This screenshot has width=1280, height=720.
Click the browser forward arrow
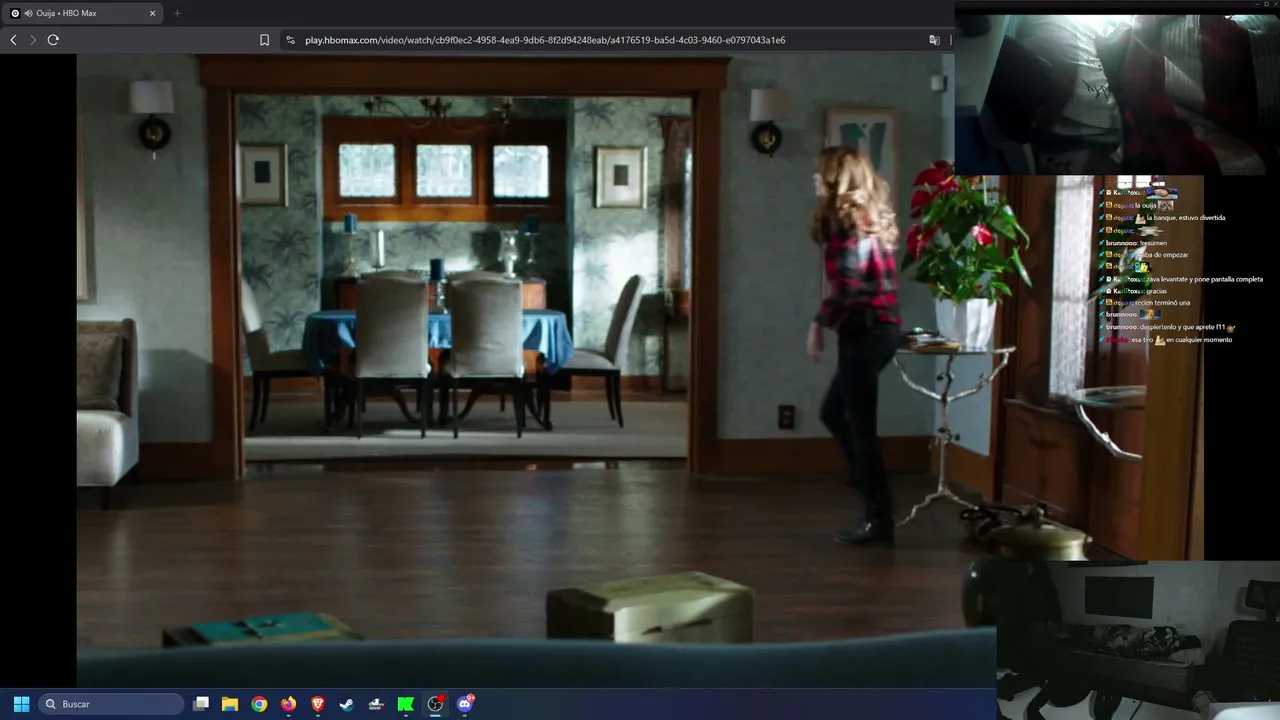click(x=33, y=40)
